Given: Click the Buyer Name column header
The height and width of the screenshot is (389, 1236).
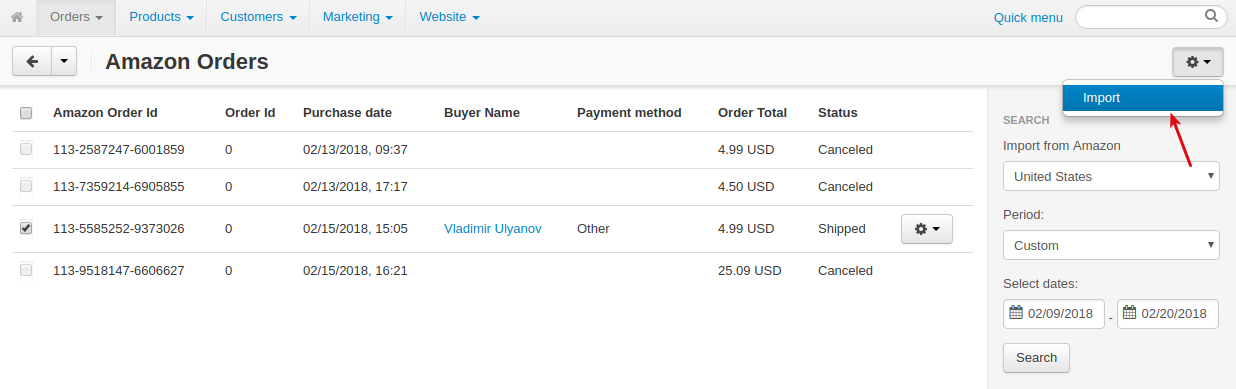Looking at the screenshot, I should click(x=482, y=112).
